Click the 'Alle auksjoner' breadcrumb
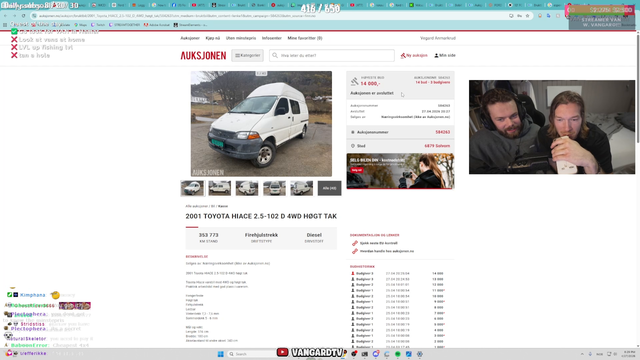 pos(197,206)
